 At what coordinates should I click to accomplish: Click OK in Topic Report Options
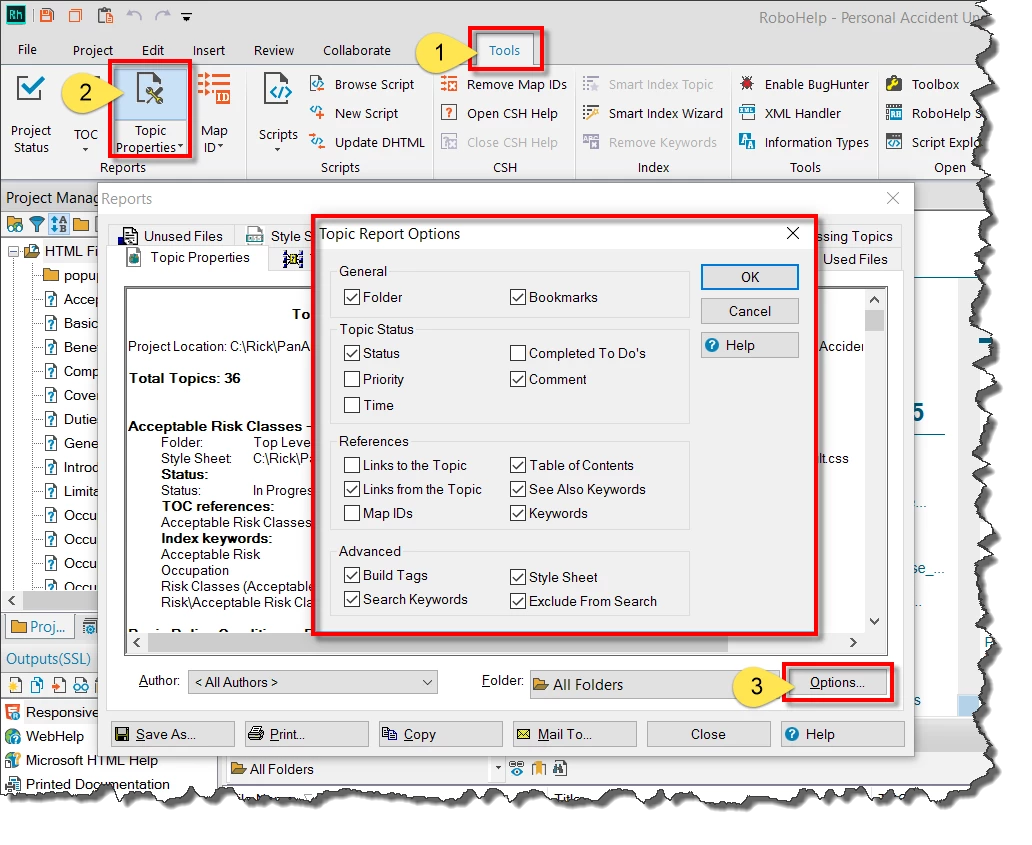(x=750, y=277)
